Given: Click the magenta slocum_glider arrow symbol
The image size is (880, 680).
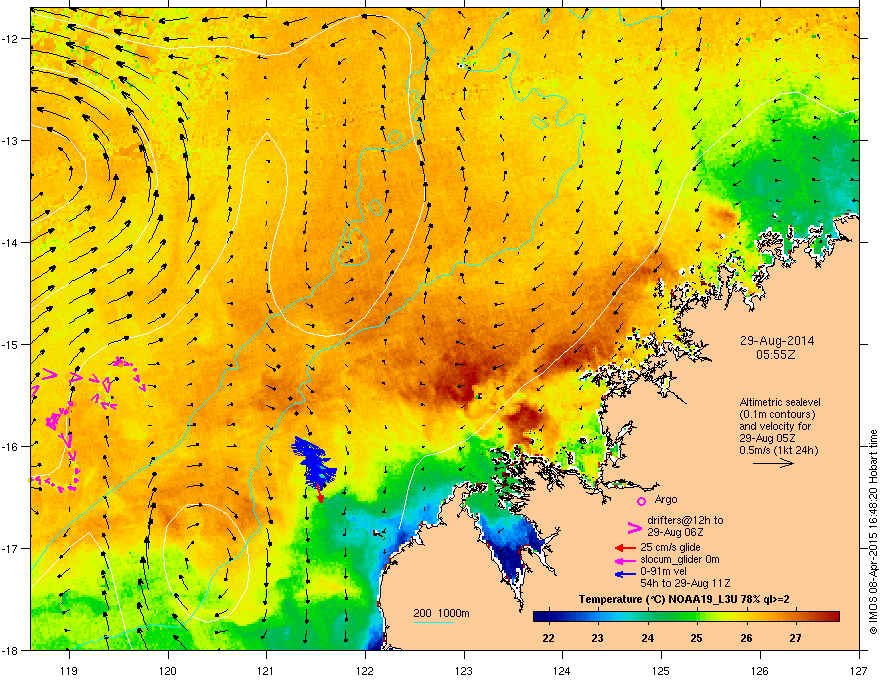Looking at the screenshot, I should (625, 560).
